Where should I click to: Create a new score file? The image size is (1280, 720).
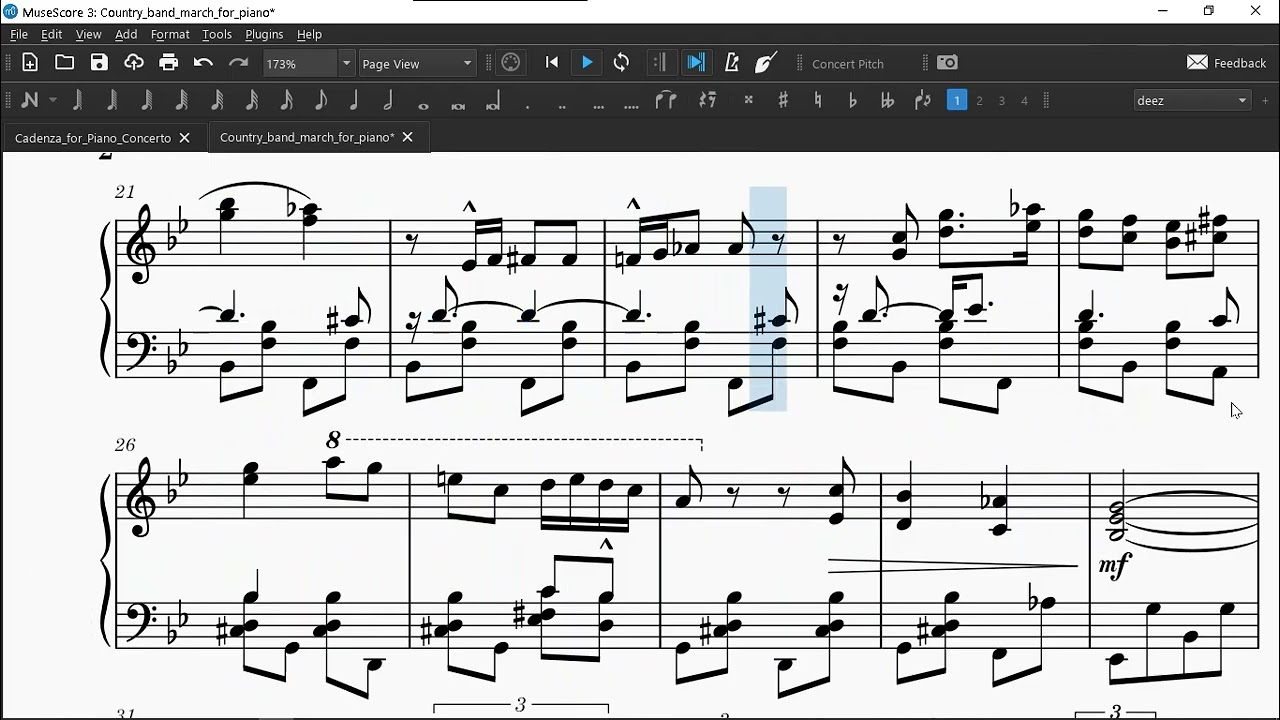[30, 63]
